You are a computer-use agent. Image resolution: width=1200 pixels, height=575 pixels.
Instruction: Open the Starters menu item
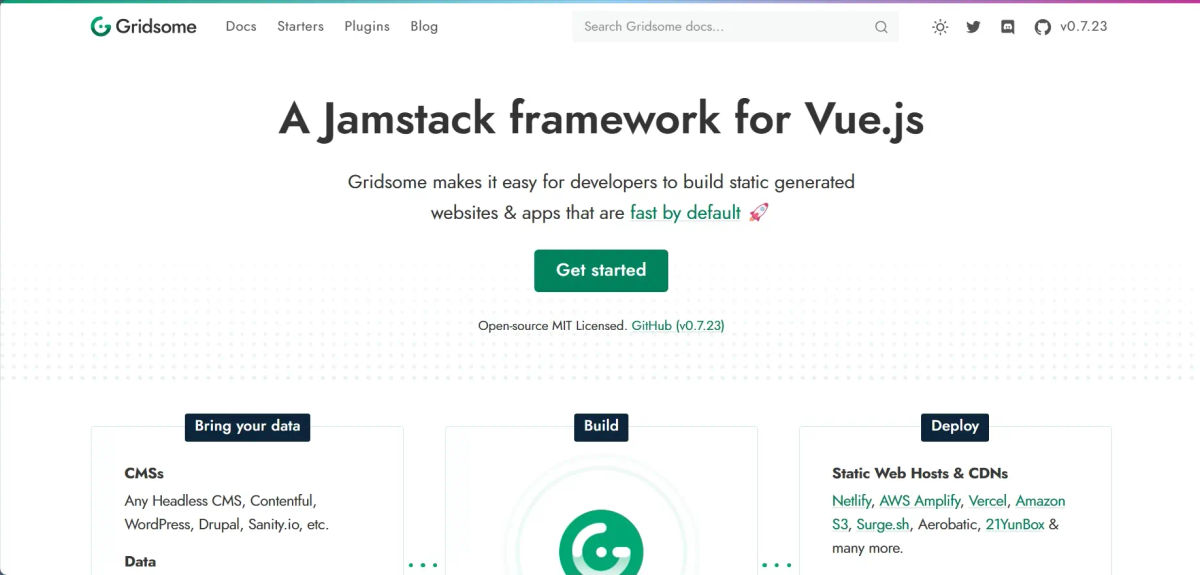[x=300, y=27]
